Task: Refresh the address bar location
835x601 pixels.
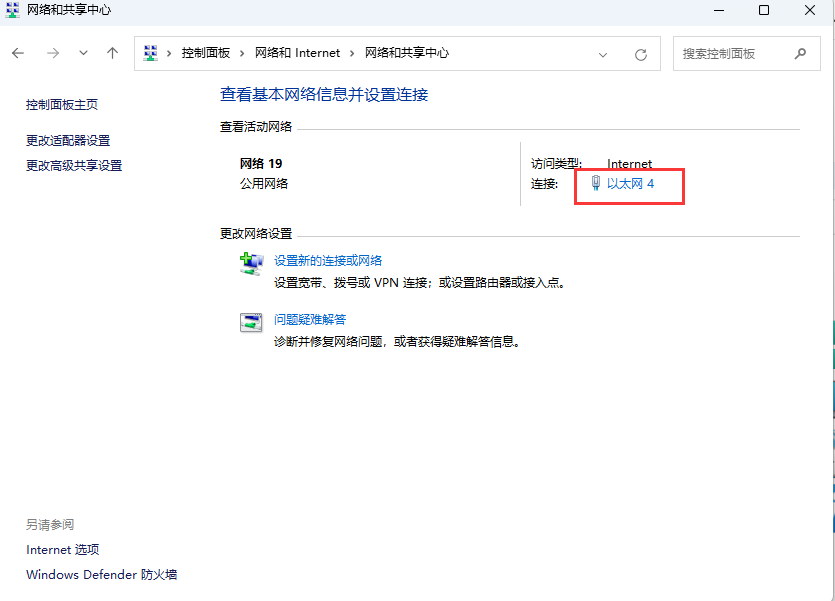Action: pos(641,54)
